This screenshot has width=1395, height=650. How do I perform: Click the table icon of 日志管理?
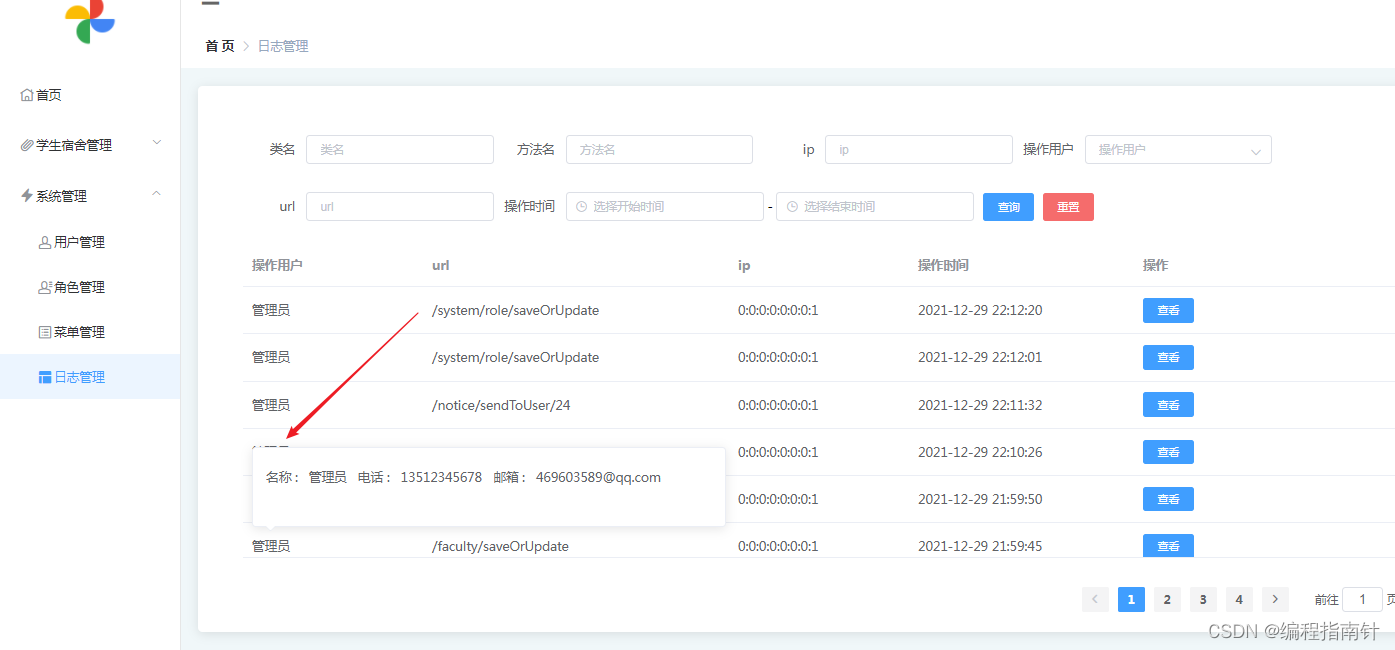(x=45, y=377)
